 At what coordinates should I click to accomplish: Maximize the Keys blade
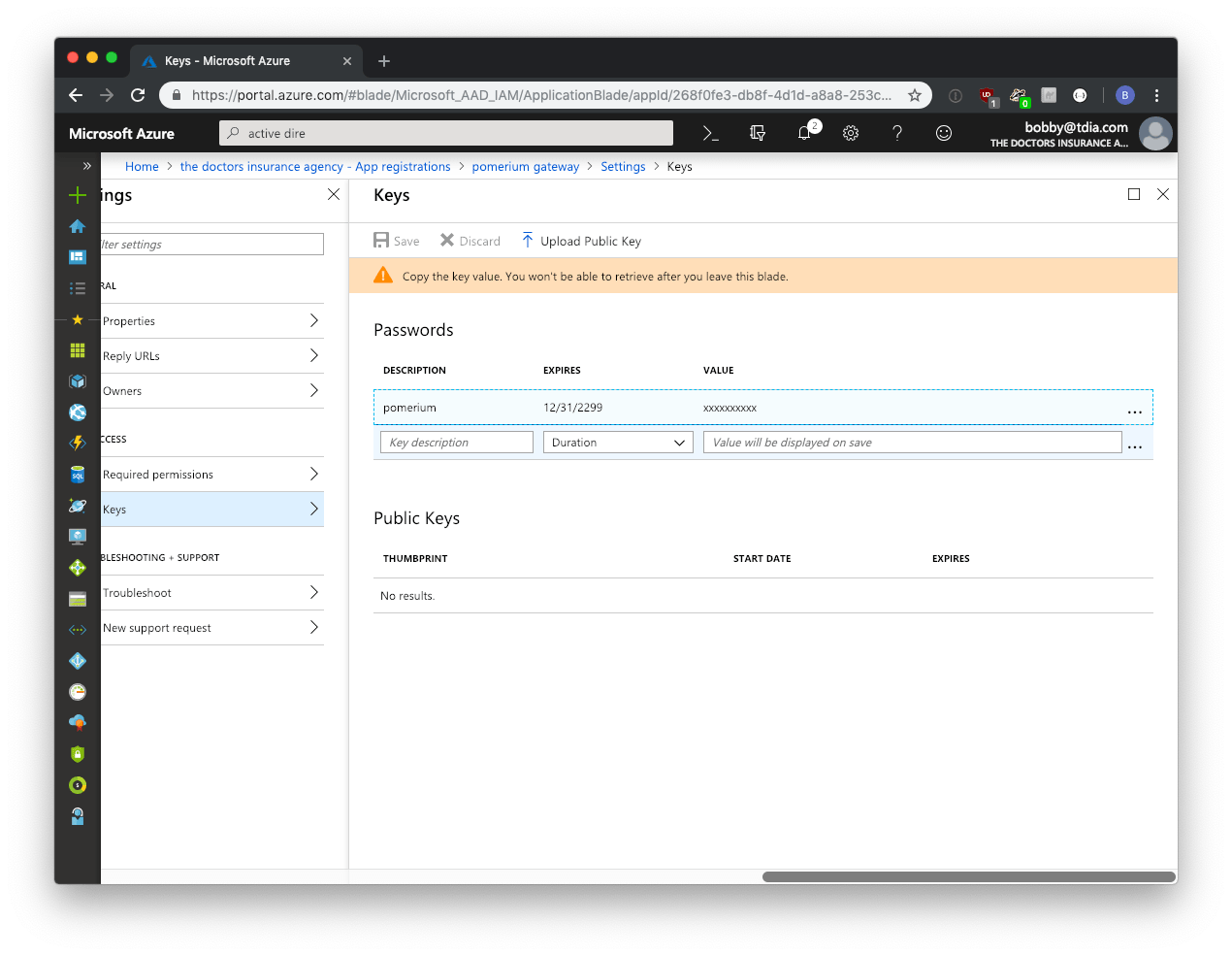[1134, 194]
